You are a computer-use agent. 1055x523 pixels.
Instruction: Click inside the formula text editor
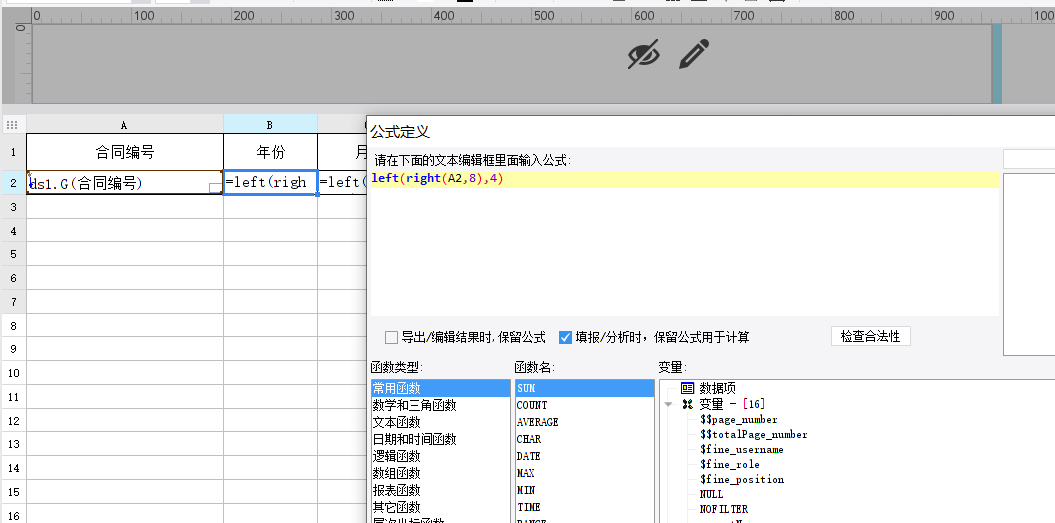684,243
